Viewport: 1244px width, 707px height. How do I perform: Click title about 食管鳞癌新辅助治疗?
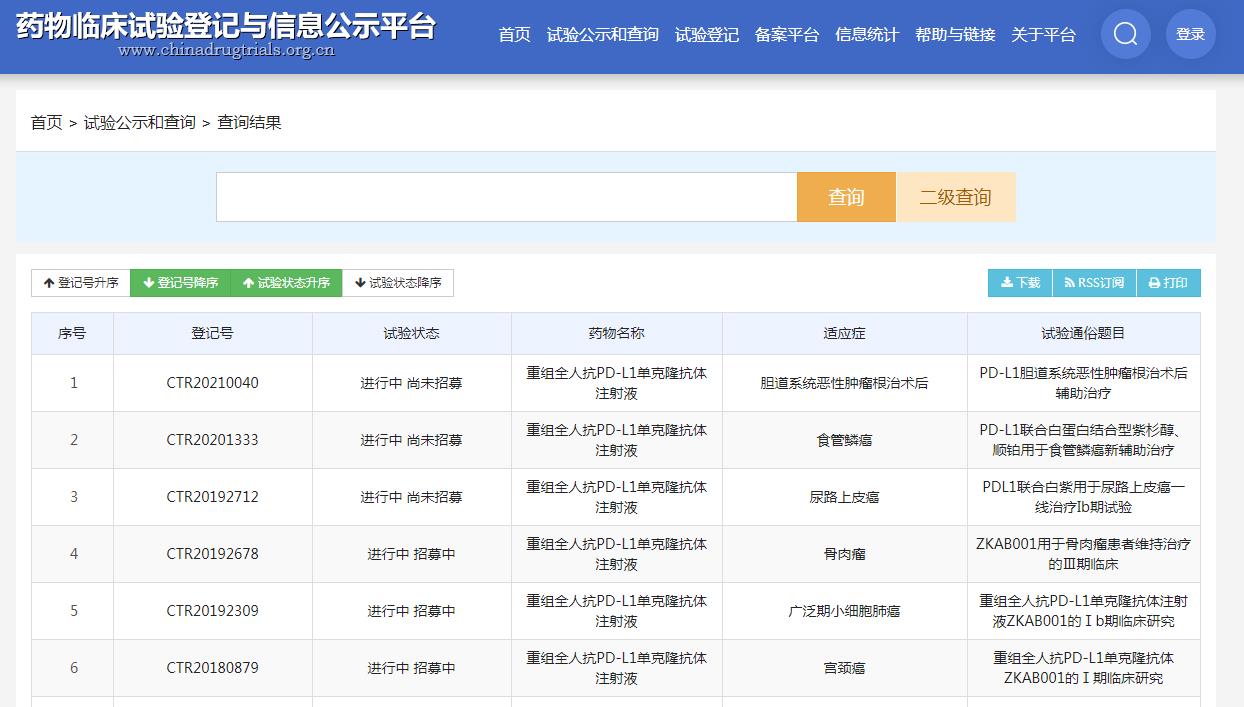(1083, 440)
